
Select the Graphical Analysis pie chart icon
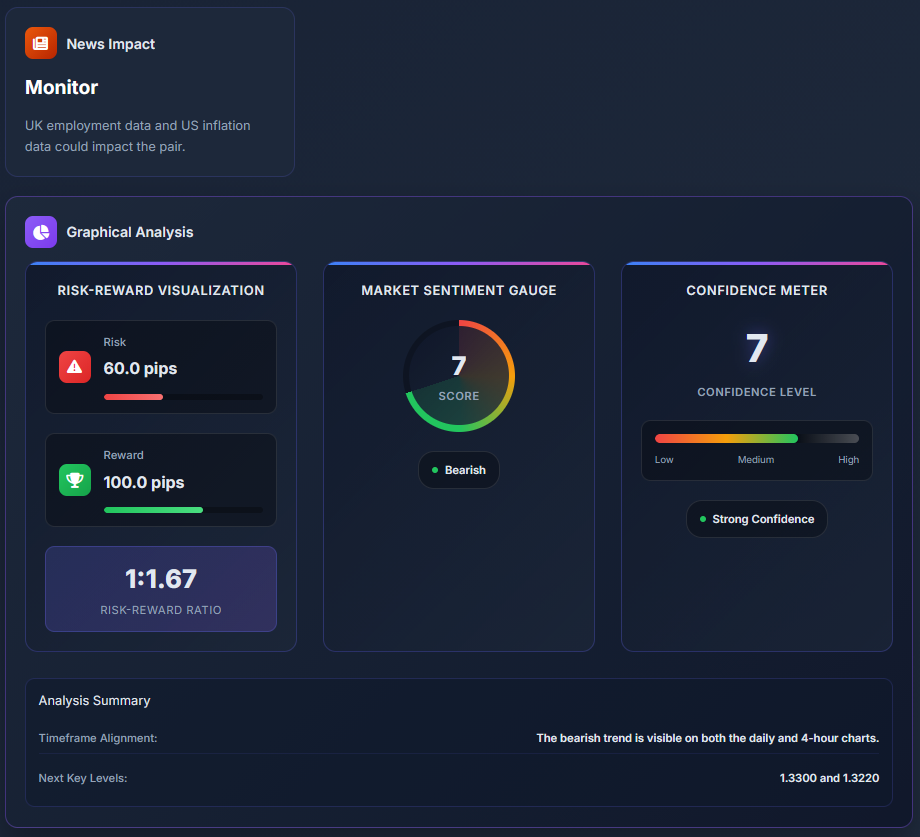coord(41,231)
